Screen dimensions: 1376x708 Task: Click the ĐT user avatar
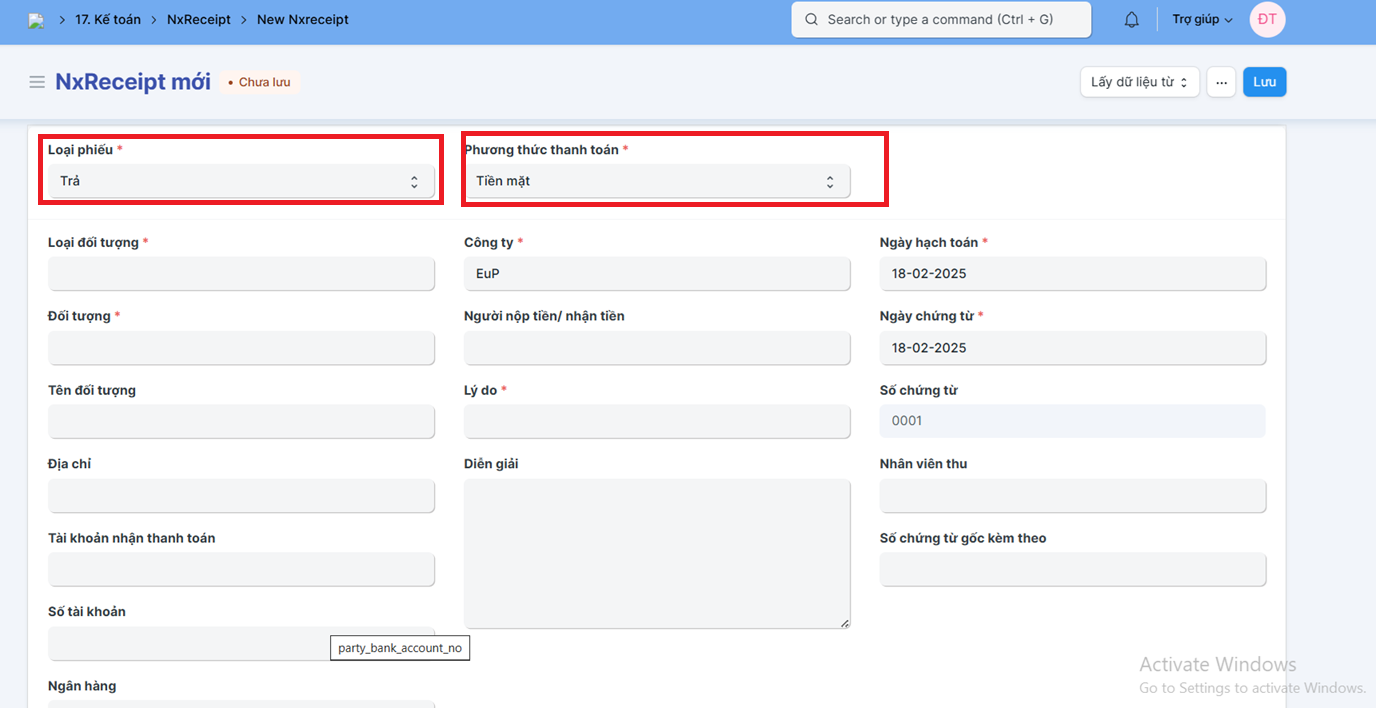point(1267,20)
